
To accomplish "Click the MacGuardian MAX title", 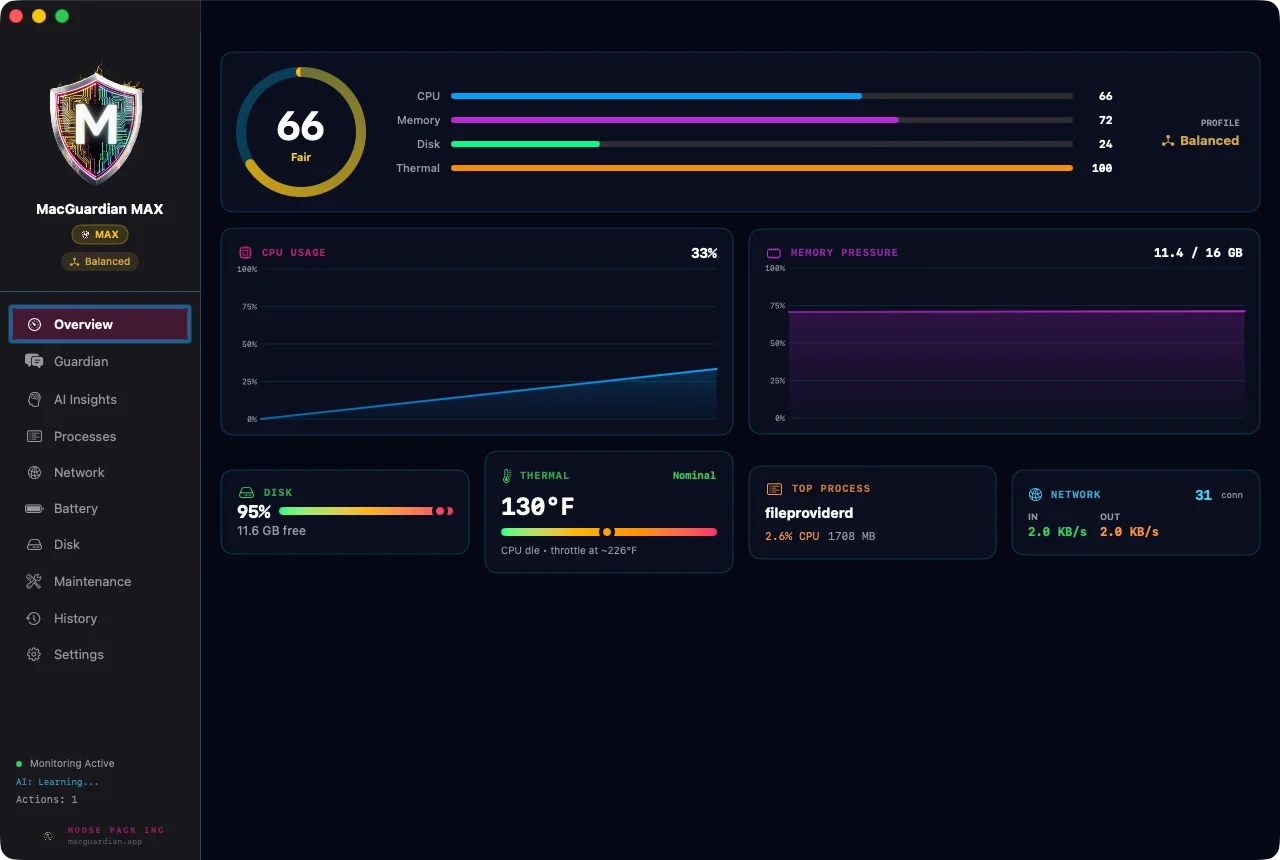I will coord(99,209).
